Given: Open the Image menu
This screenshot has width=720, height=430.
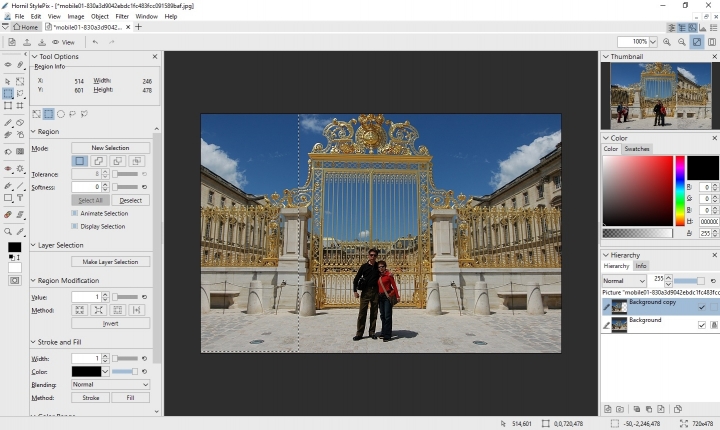Looking at the screenshot, I should (76, 17).
